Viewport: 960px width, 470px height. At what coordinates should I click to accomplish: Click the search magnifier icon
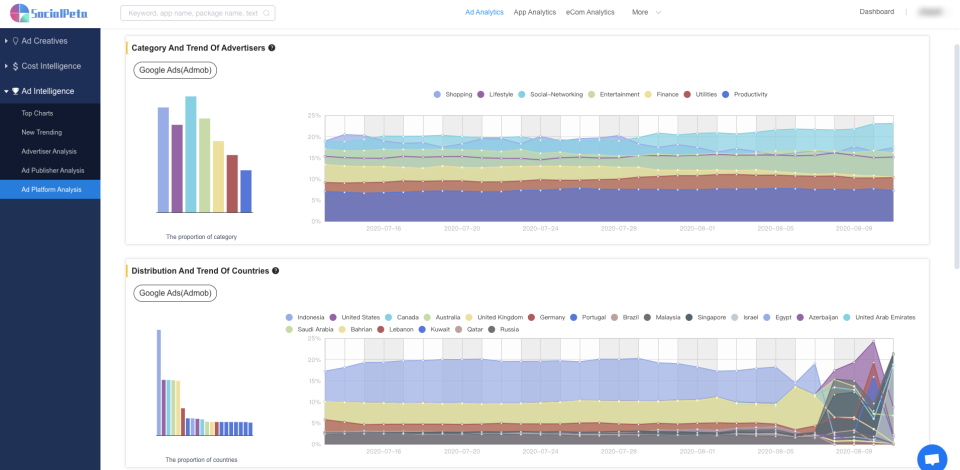tap(266, 13)
